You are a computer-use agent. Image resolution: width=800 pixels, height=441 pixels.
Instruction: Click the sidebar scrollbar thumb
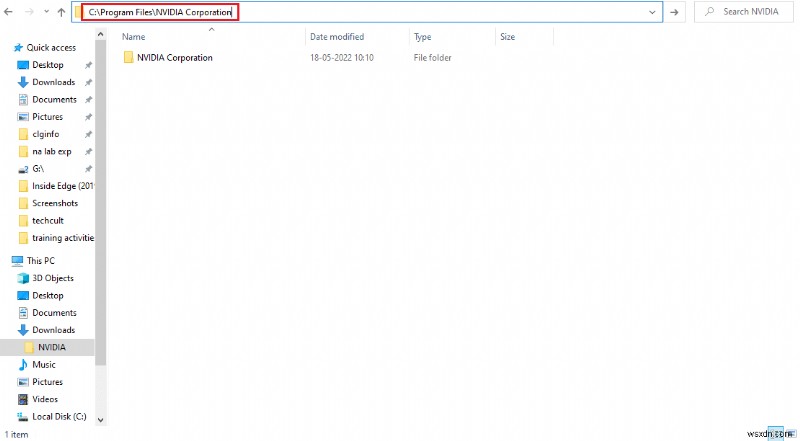tap(101, 203)
